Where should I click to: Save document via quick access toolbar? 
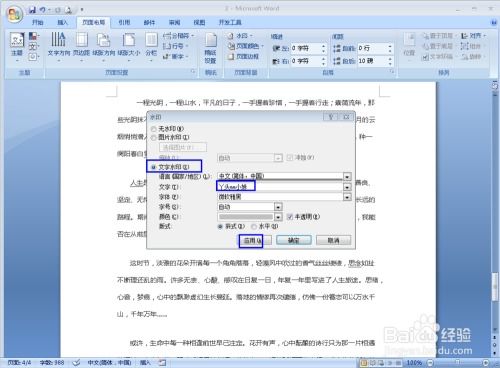(32, 10)
